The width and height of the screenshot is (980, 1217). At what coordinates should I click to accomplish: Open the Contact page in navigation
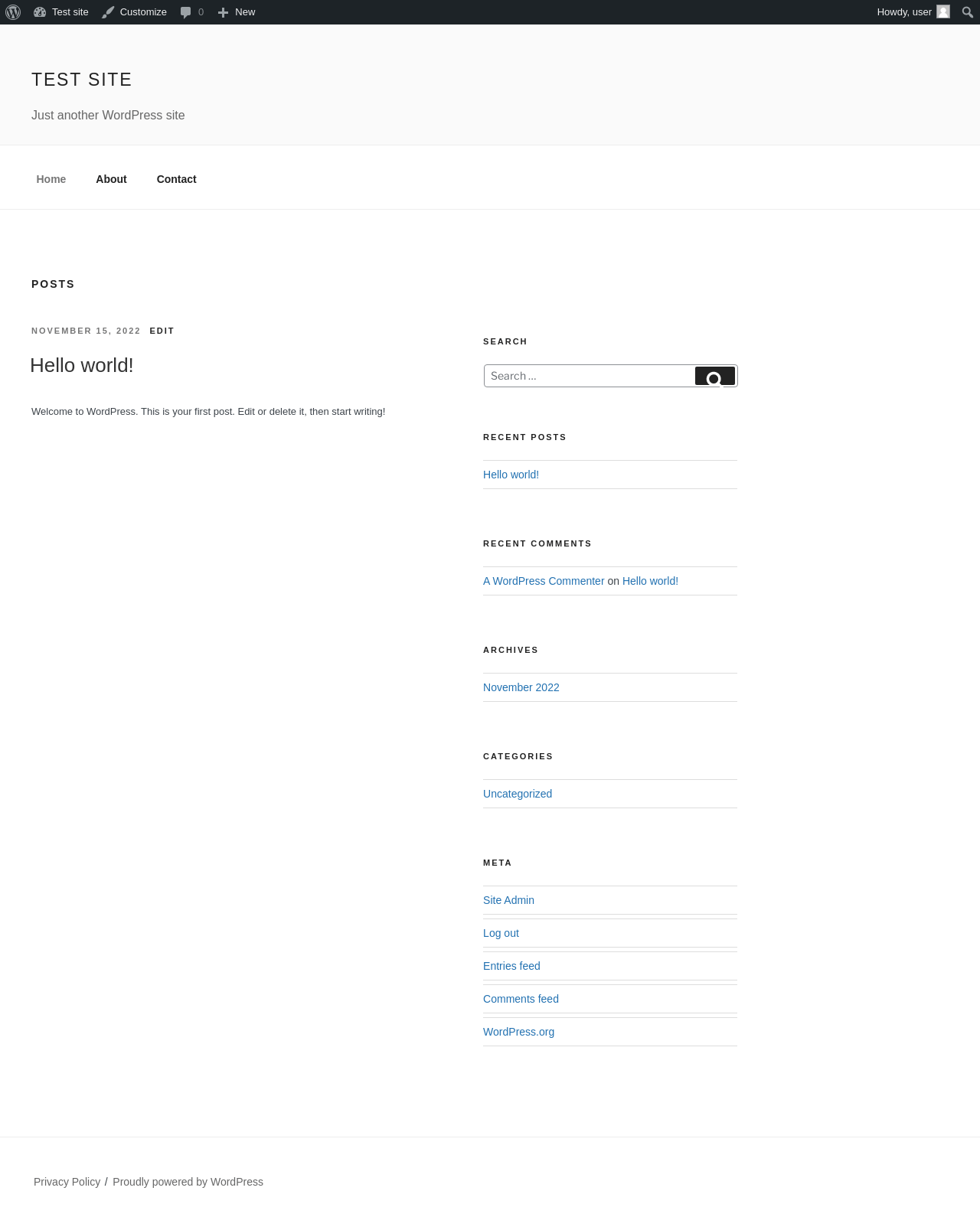(x=177, y=179)
